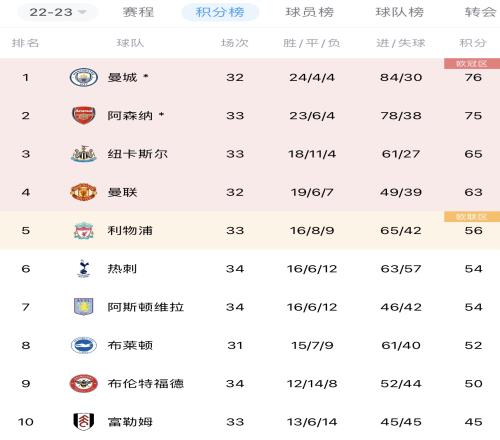
Task: Open the 布伦特福德 team name link
Action: 146,384
